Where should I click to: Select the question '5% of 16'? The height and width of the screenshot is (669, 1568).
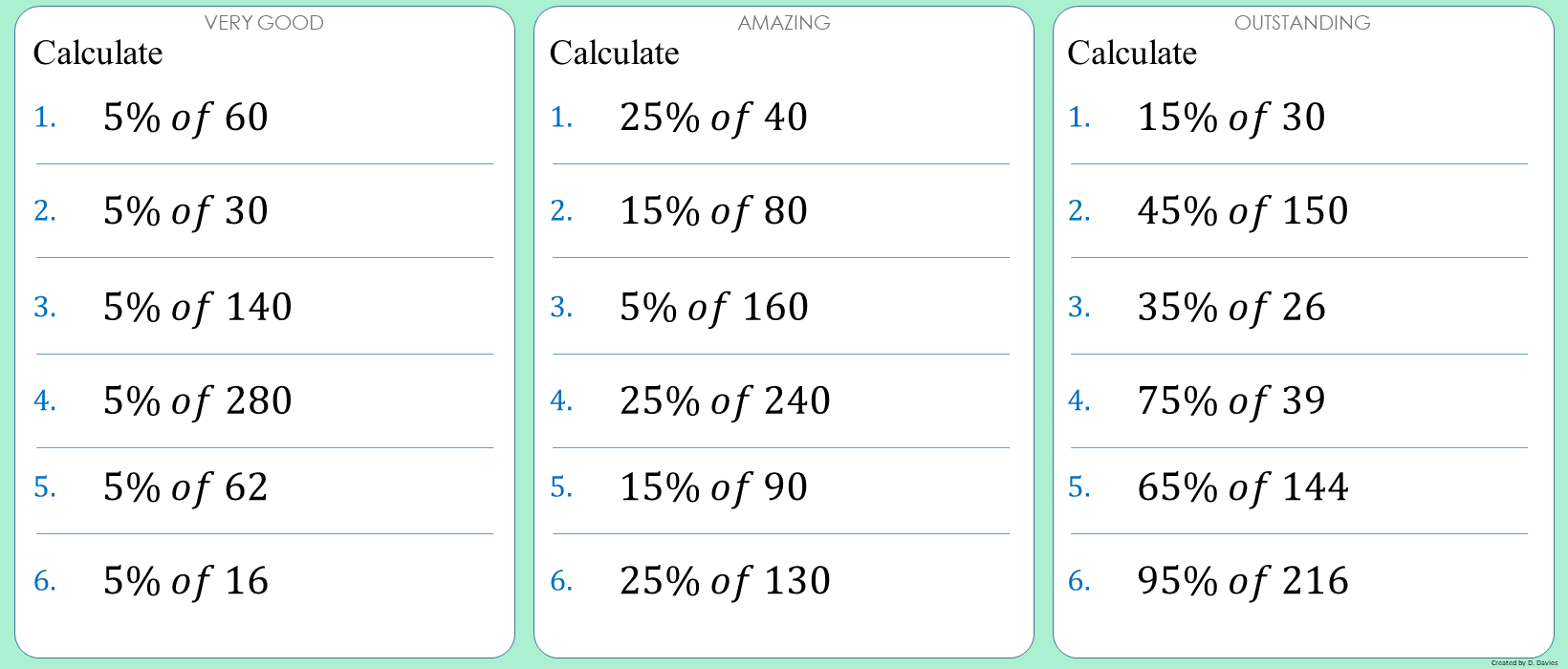tap(185, 581)
